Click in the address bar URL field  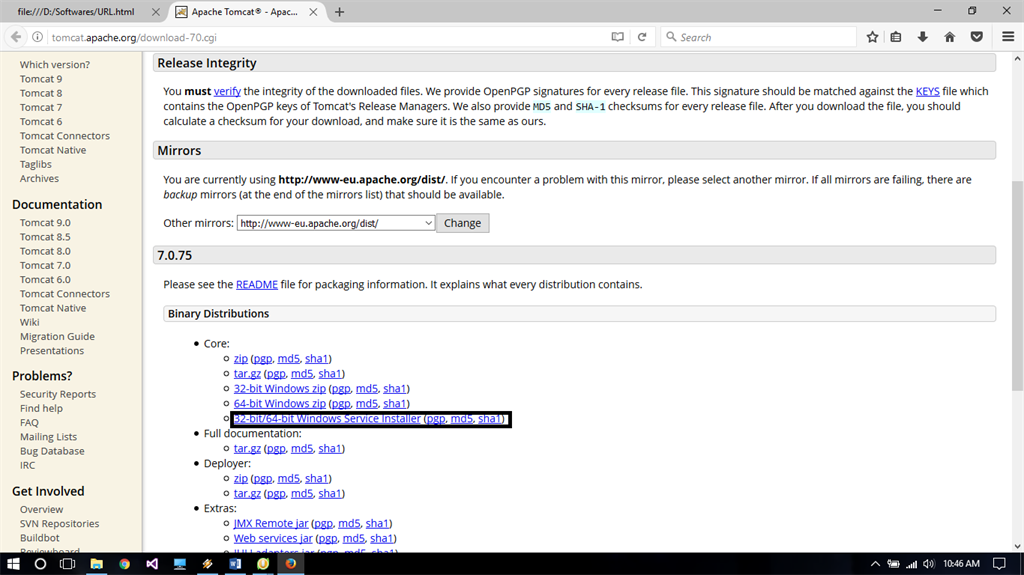click(327, 37)
